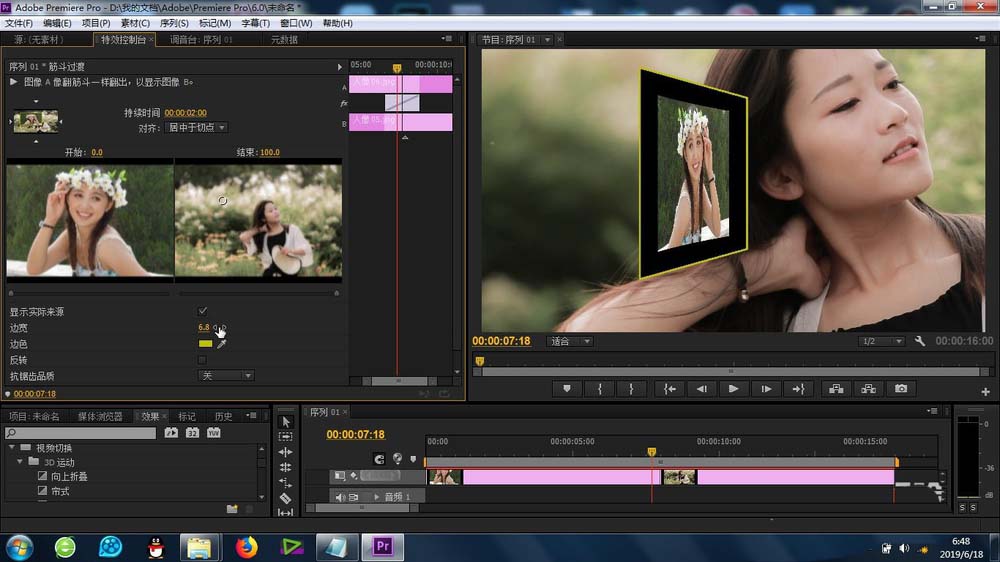This screenshot has width=1000, height=562.
Task: Switch to History tab
Action: (223, 417)
